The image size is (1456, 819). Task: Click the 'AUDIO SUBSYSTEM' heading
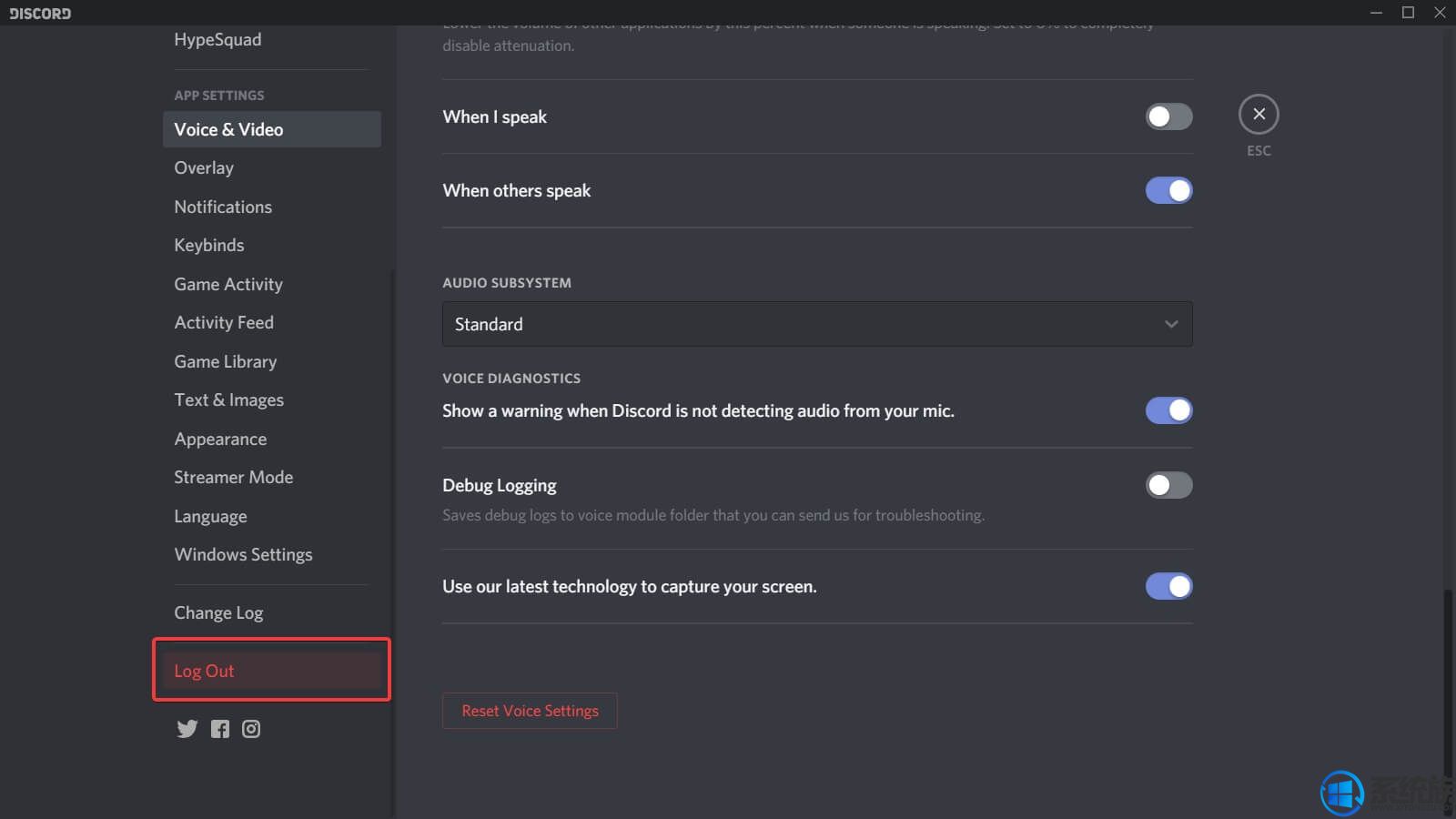coord(507,283)
